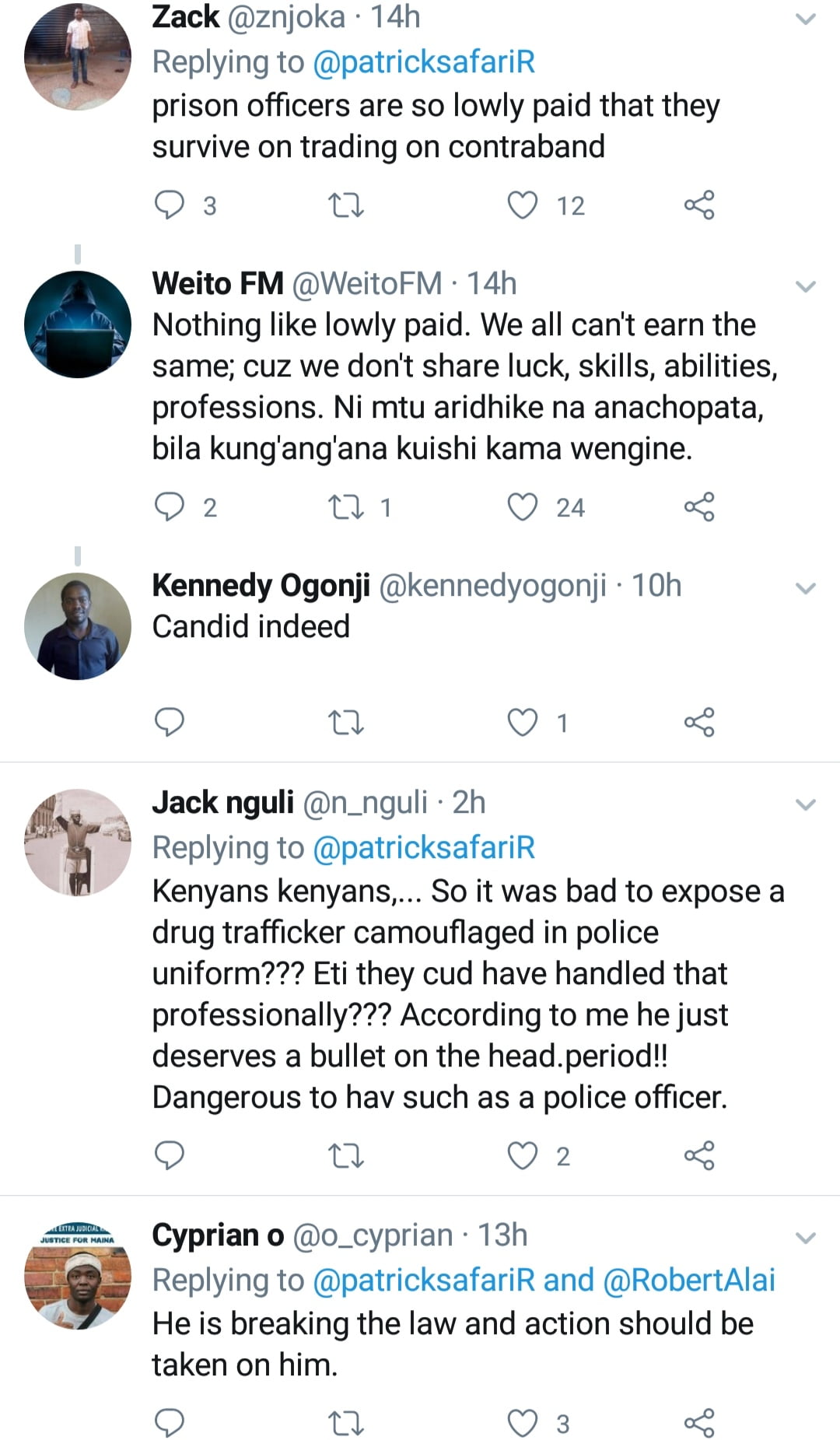This screenshot has height=1440, width=840.
Task: View Kennedy Ogonji's profile picture
Action: 78,625
